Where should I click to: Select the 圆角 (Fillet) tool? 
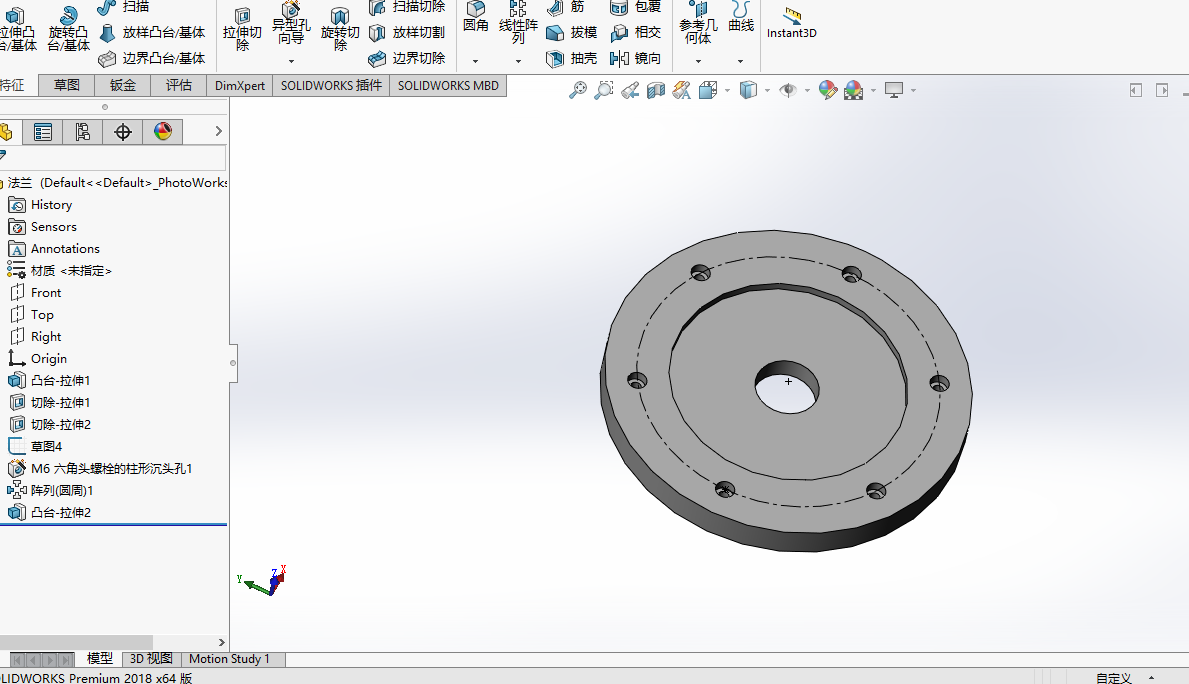(476, 17)
